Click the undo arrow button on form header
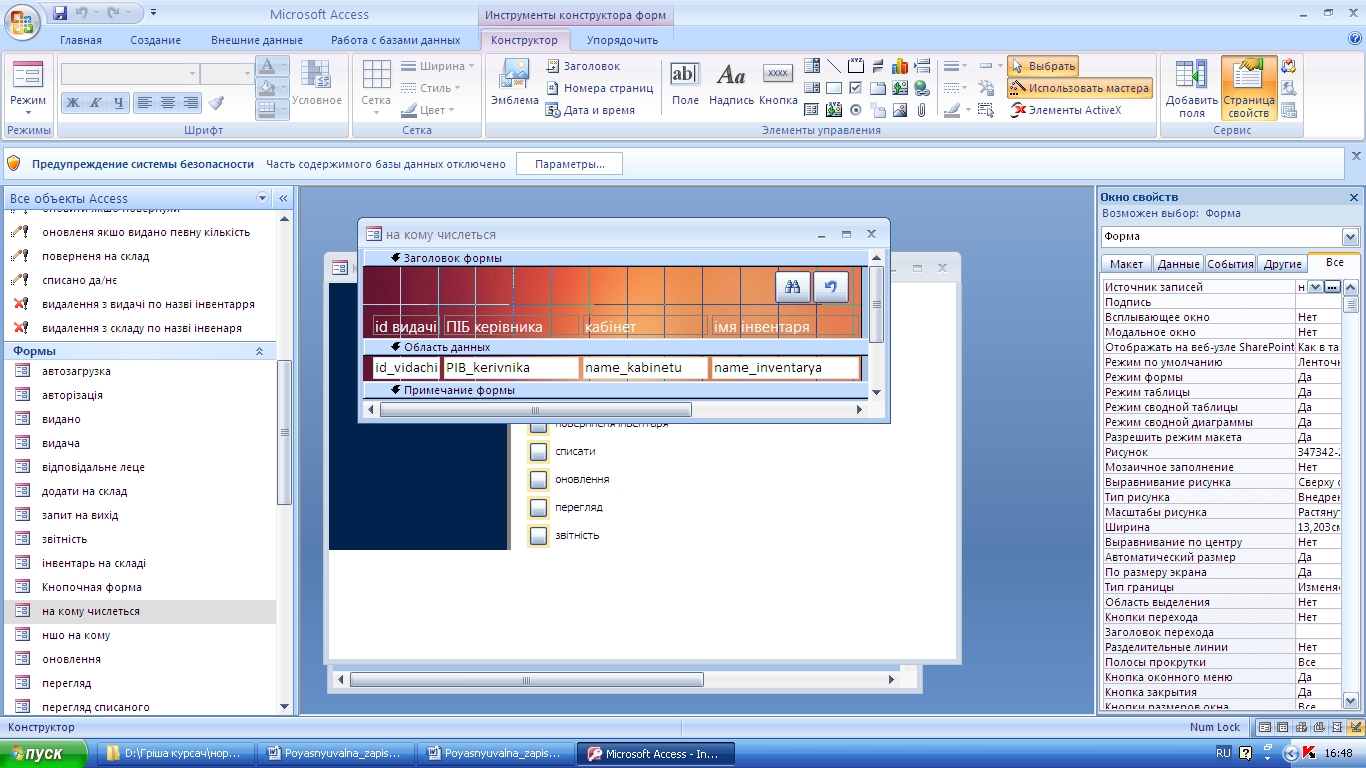Screen dimensions: 1366x768 click(x=831, y=287)
